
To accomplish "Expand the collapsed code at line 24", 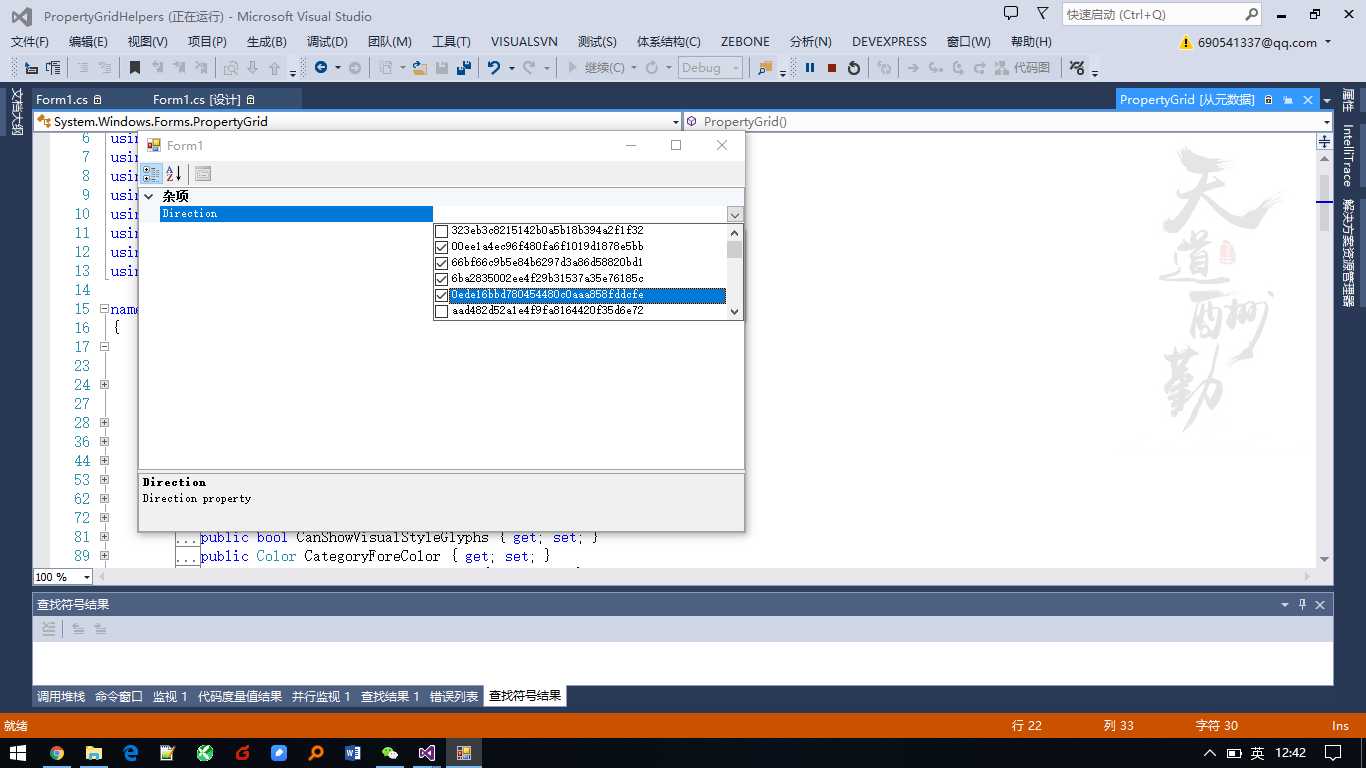I will pos(104,385).
